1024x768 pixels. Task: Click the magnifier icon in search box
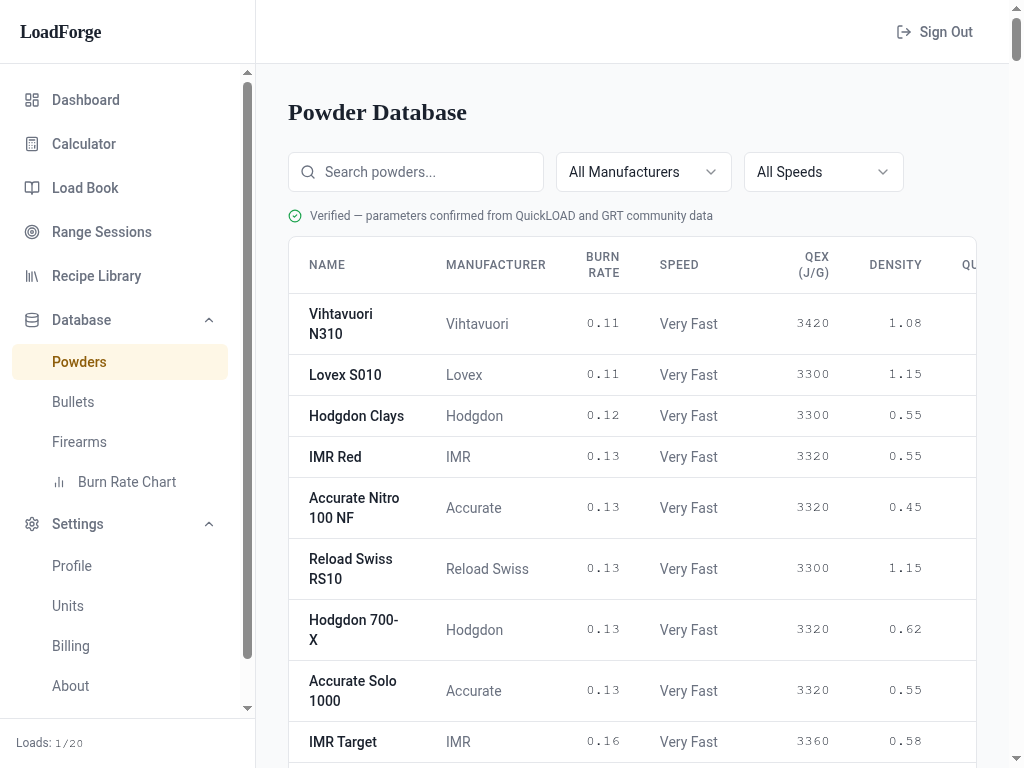(308, 172)
